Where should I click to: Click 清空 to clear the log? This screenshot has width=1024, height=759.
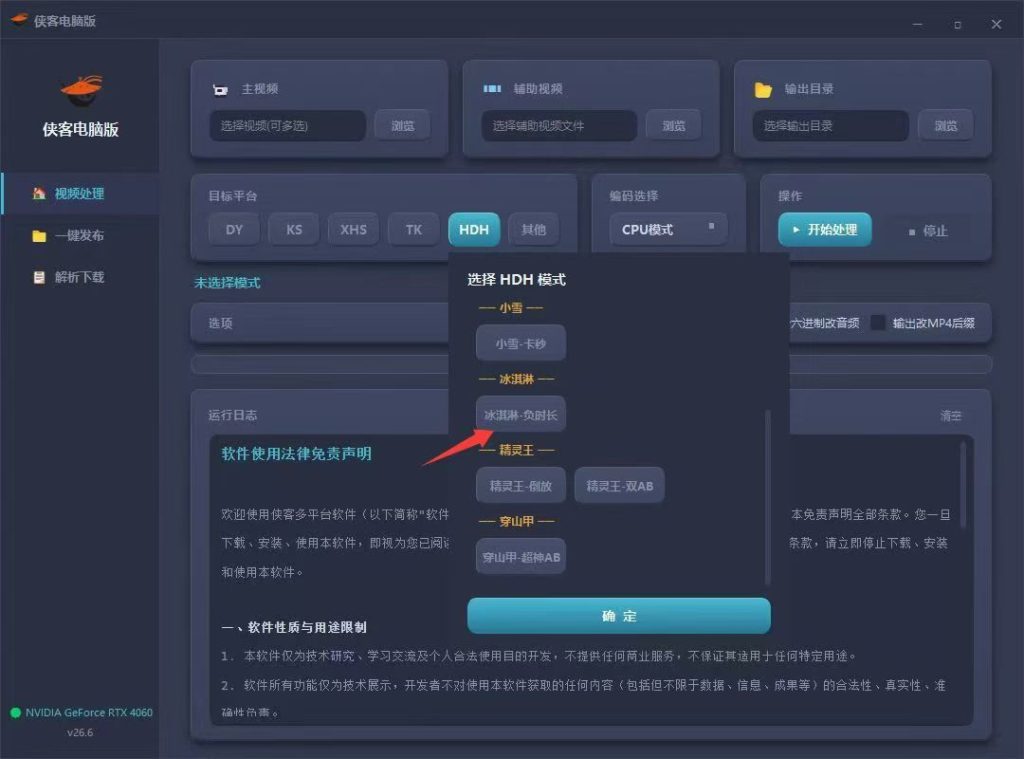click(950, 415)
